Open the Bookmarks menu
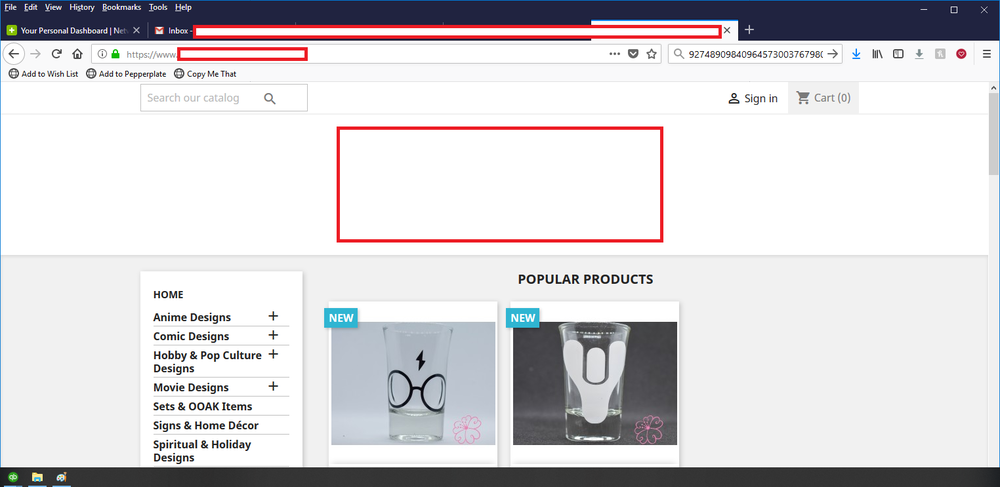The image size is (1000, 487). pyautogui.click(x=121, y=8)
